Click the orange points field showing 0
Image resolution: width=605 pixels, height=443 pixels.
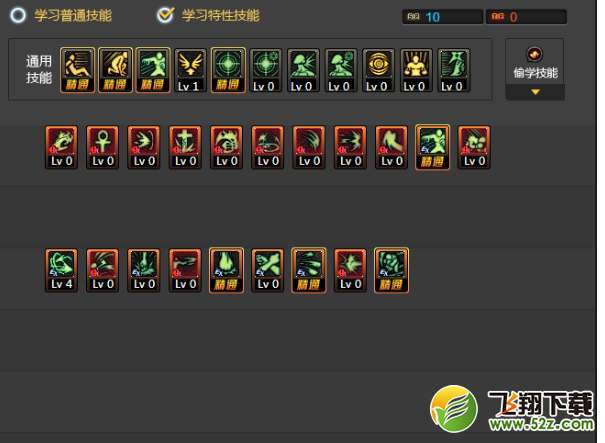[526, 17]
